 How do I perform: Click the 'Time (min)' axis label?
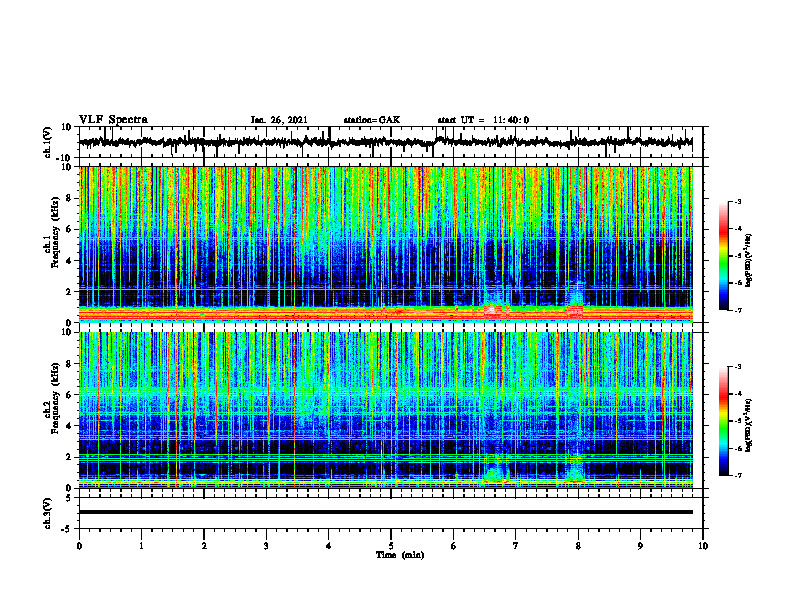(x=400, y=555)
